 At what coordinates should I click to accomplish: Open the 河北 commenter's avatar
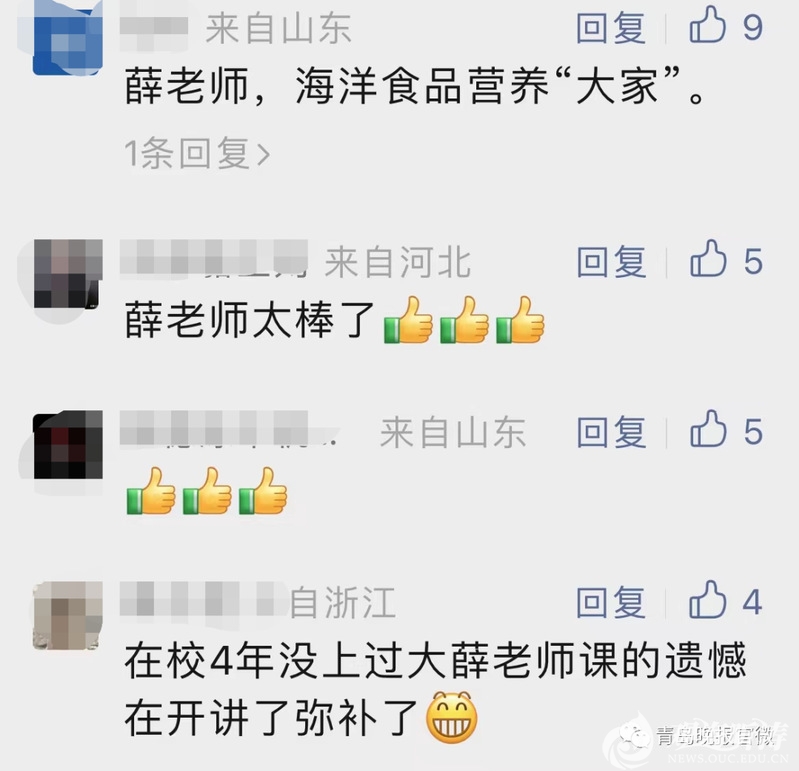tap(68, 274)
